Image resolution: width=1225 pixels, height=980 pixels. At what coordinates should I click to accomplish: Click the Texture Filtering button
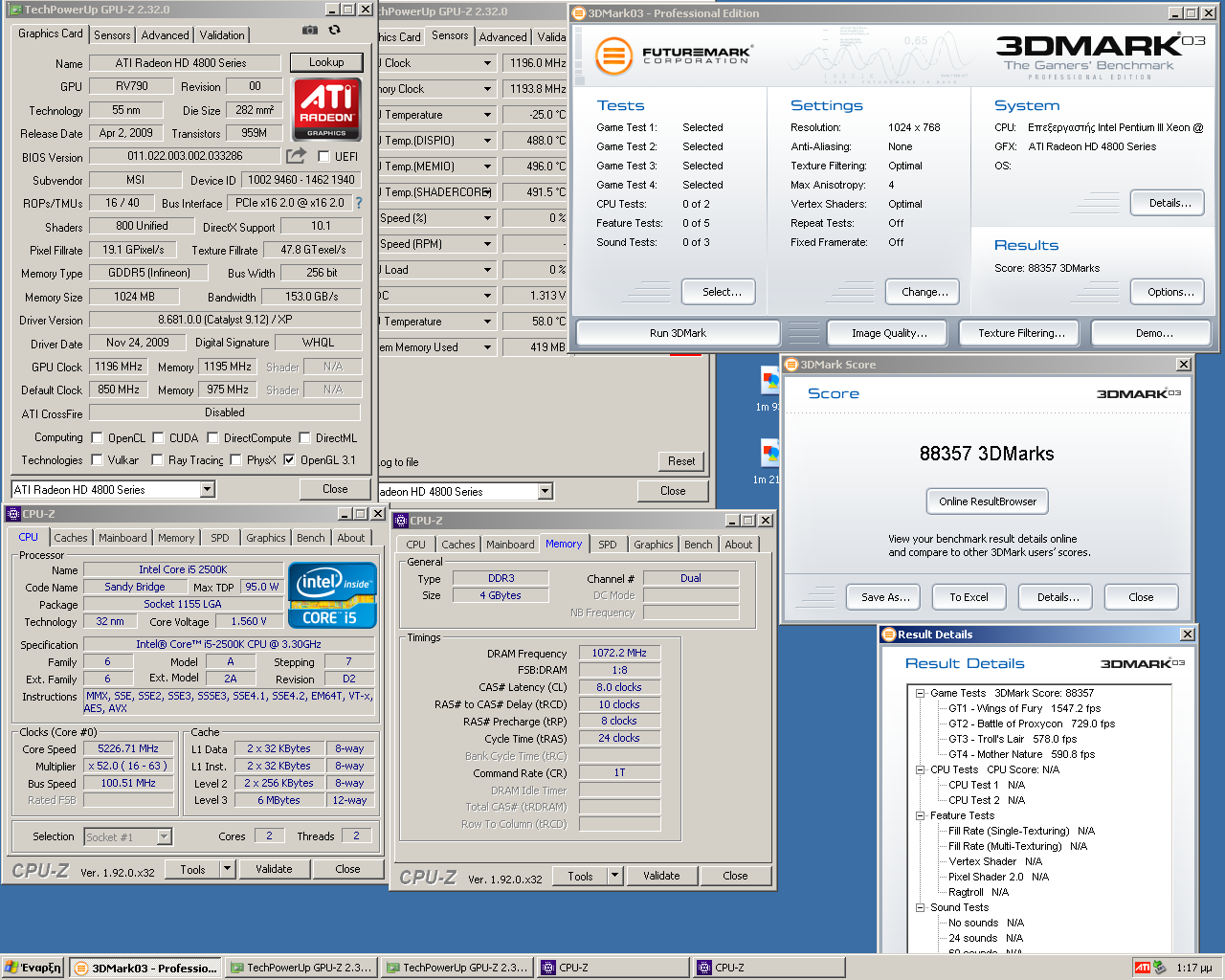pos(1021,333)
